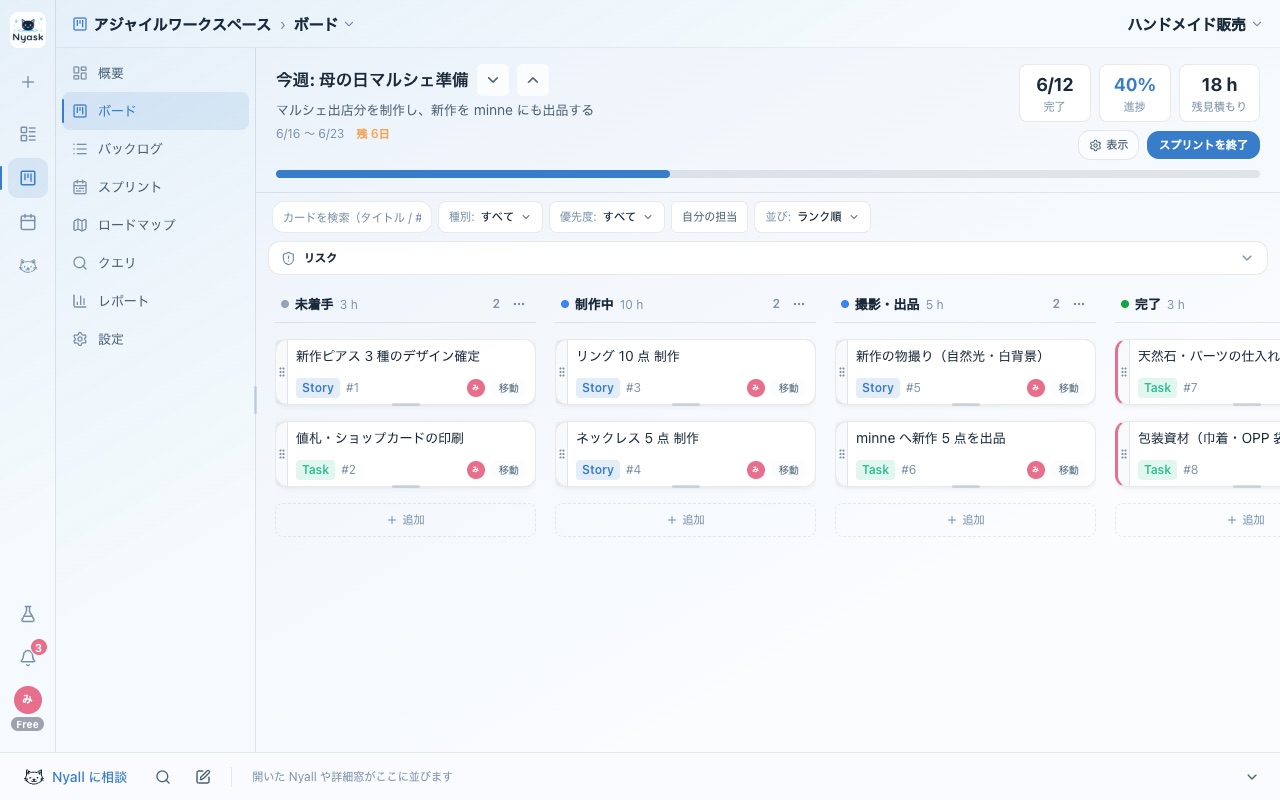Open card リング 10 点 制作

(628, 356)
